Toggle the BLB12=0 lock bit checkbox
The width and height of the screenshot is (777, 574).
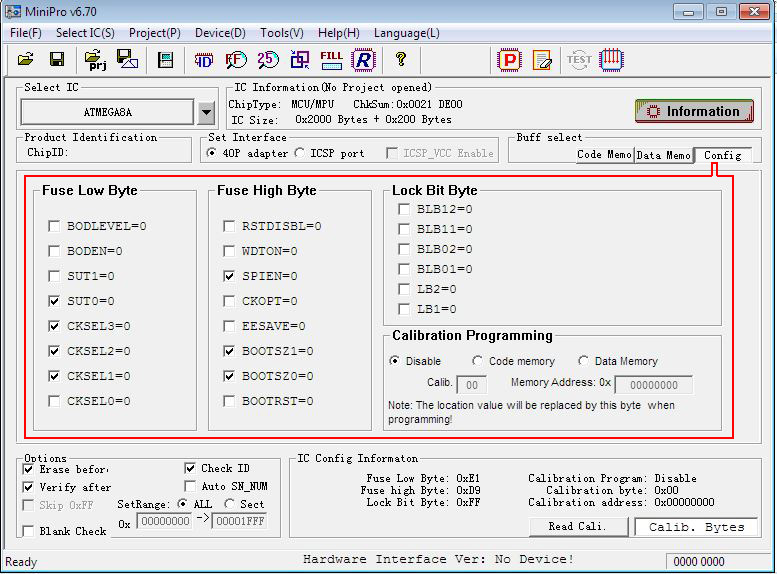click(x=404, y=209)
